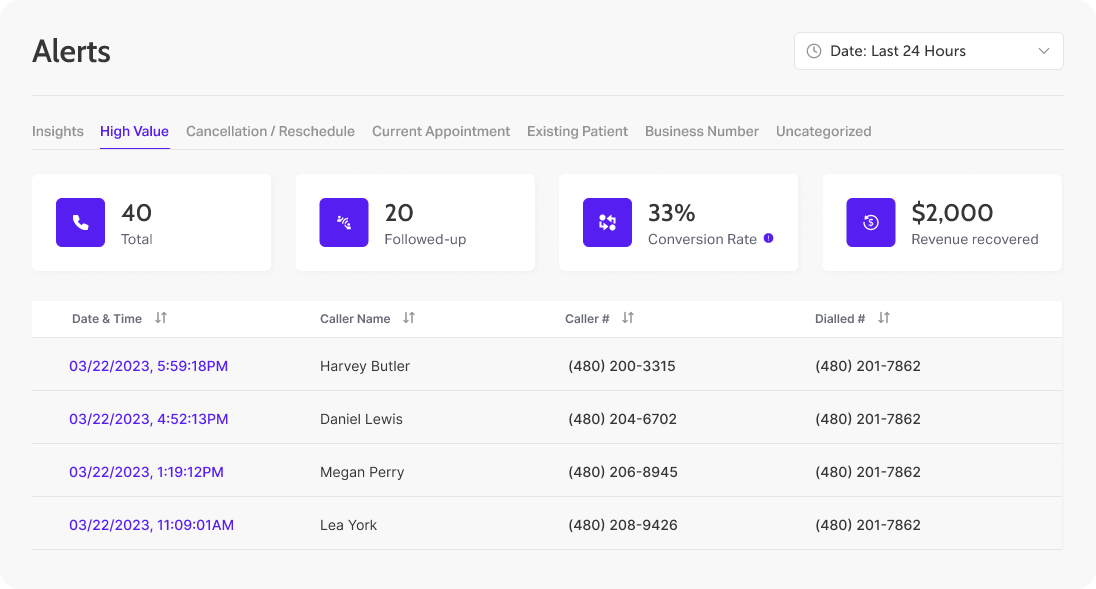The height and width of the screenshot is (589, 1096).
Task: Click the phone icon on the Total card
Action: coord(80,222)
